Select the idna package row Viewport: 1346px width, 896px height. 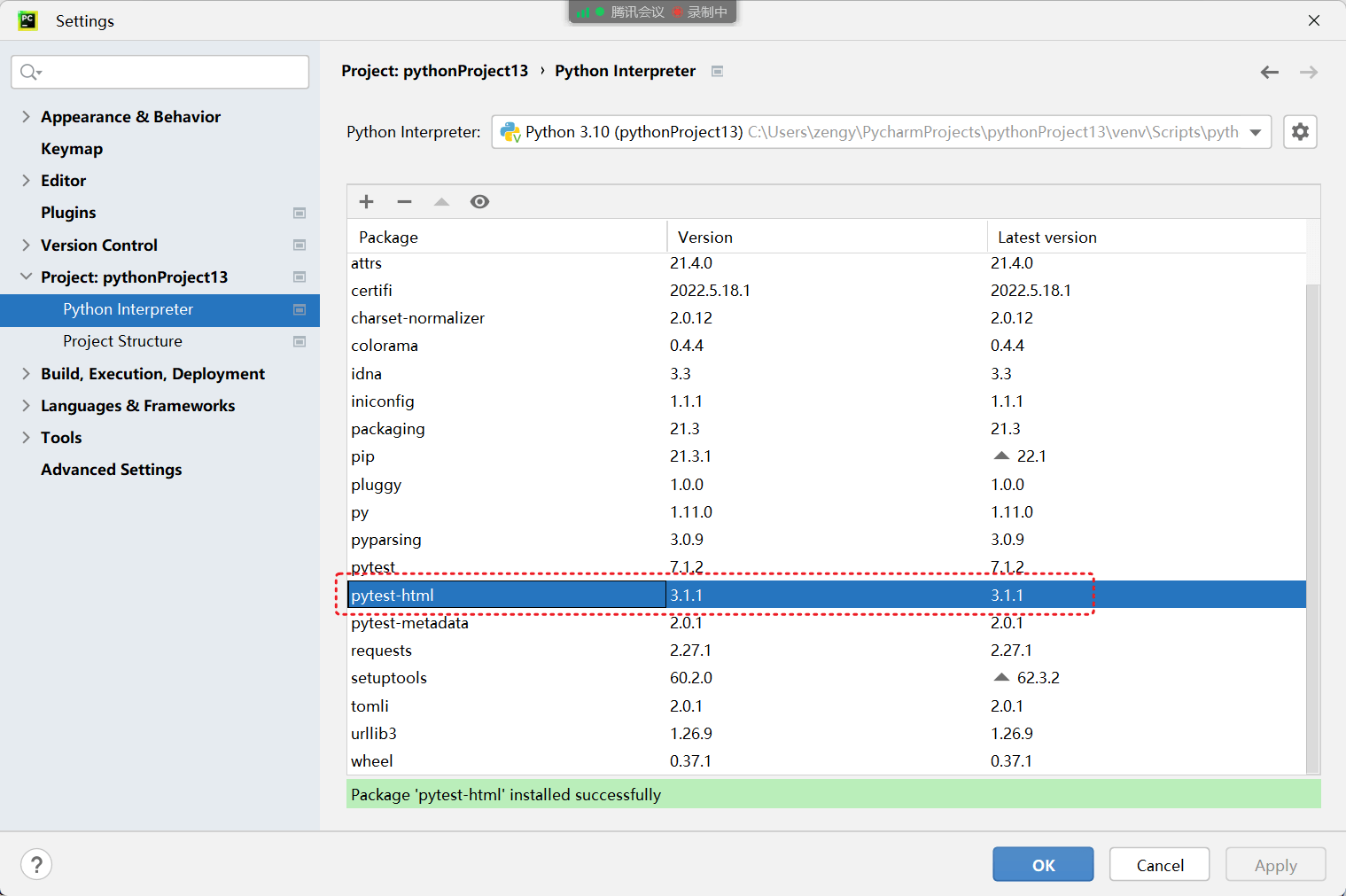point(827,373)
